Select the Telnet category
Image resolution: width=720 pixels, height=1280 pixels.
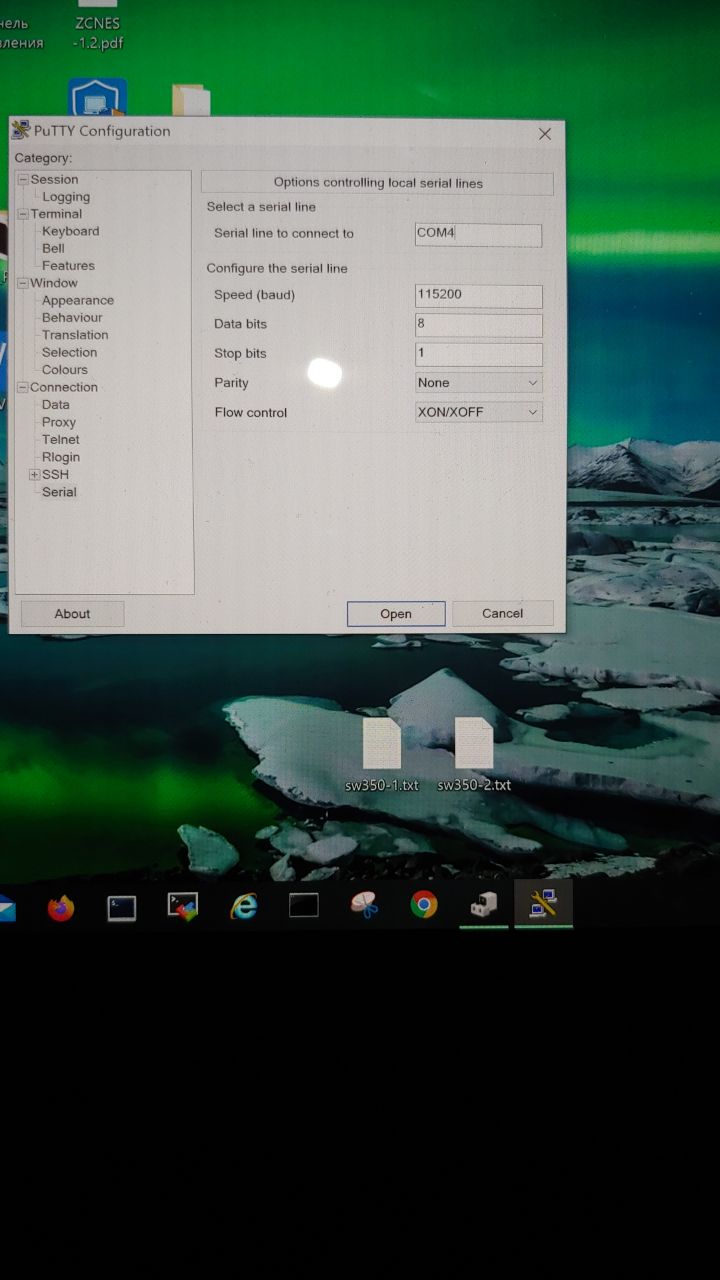[61, 440]
